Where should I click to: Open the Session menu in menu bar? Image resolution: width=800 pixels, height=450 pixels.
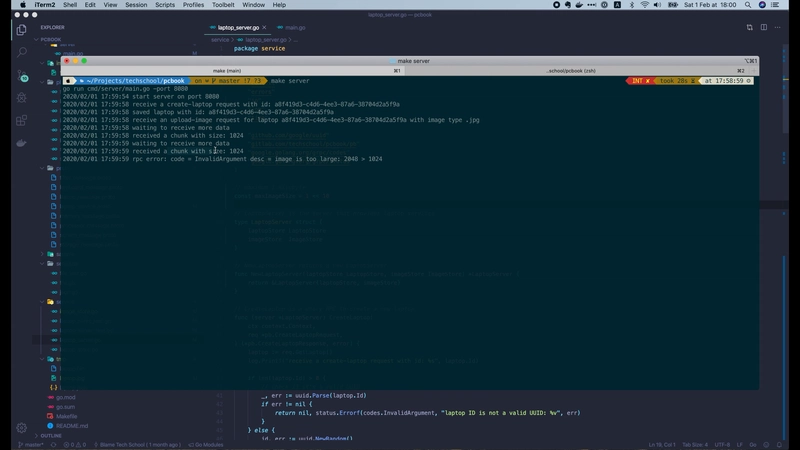(x=136, y=5)
